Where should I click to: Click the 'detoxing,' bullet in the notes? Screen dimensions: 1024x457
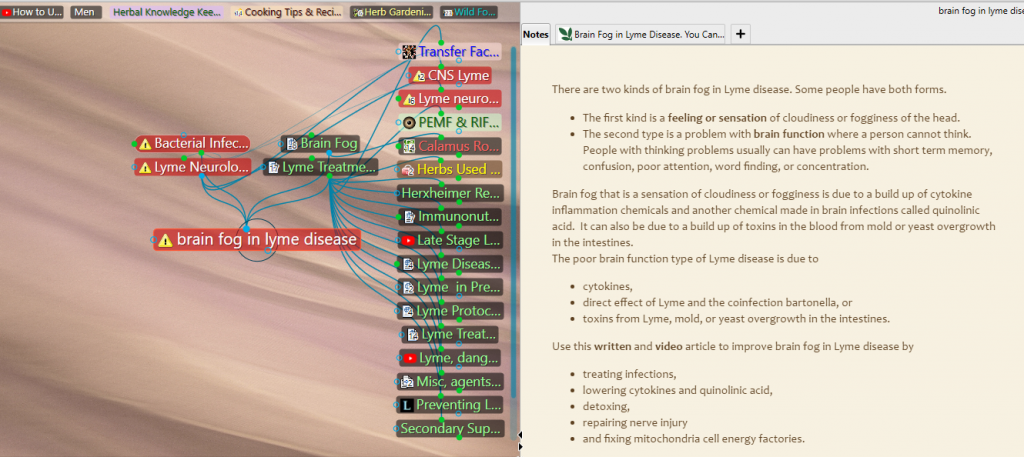pyautogui.click(x=606, y=406)
